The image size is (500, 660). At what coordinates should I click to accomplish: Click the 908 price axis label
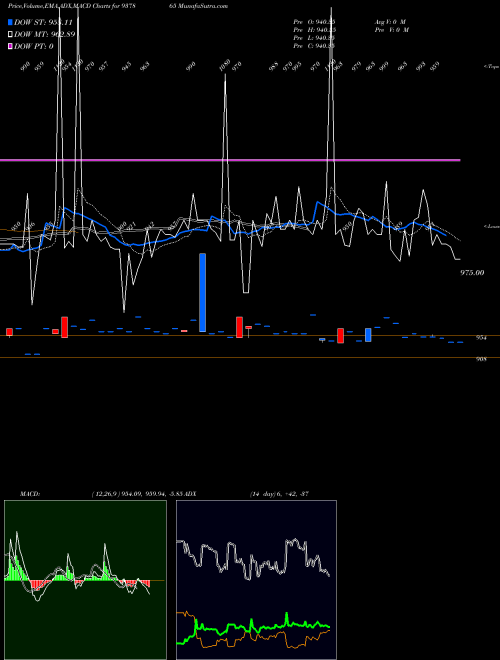[481, 359]
